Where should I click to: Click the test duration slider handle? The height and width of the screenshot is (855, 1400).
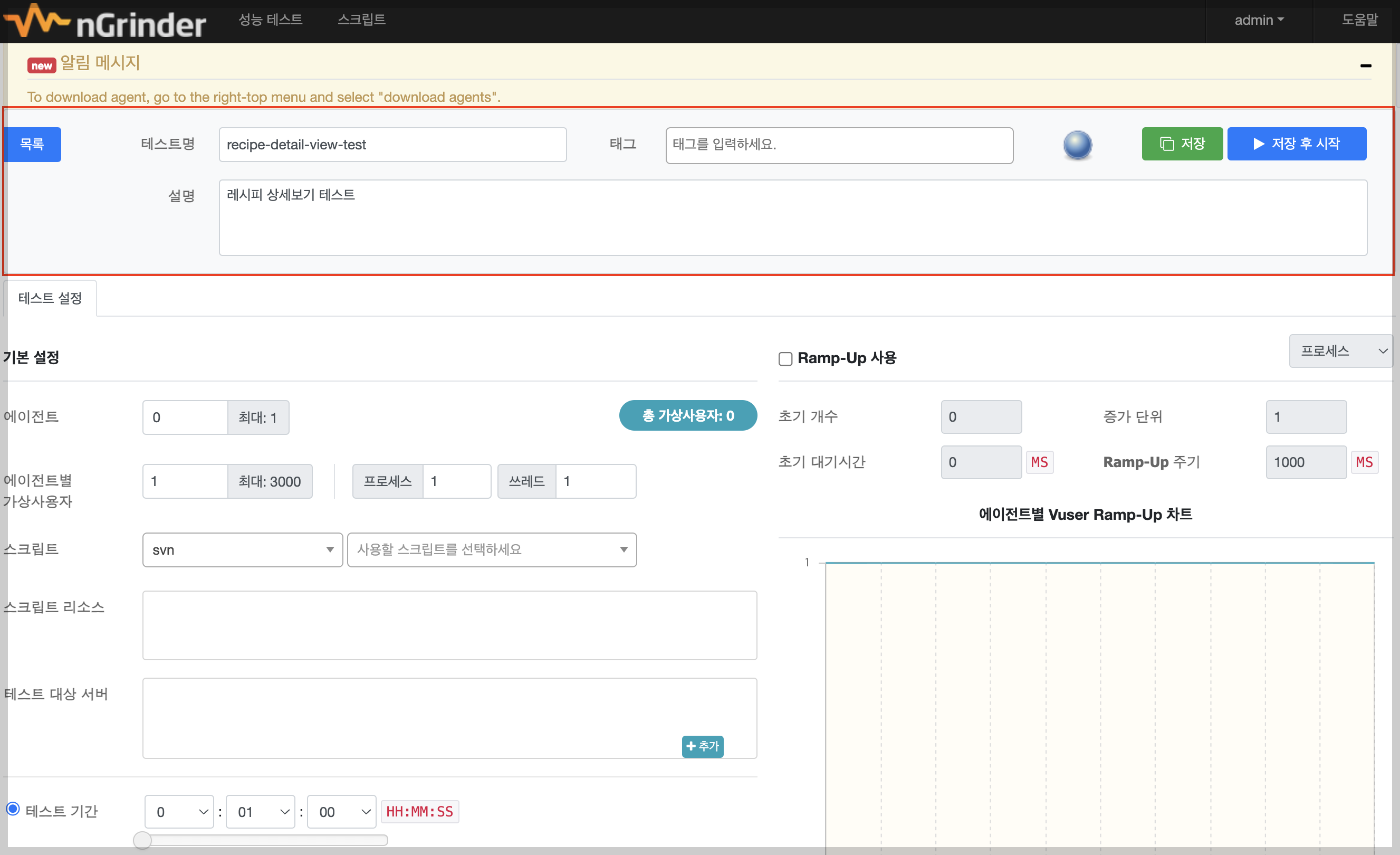pos(142,840)
